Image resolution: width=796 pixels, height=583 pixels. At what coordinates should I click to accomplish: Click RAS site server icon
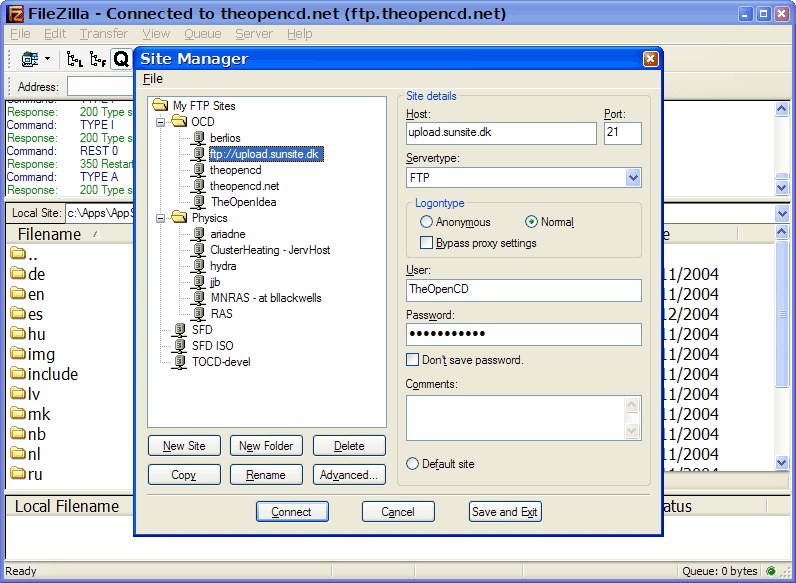click(x=198, y=313)
